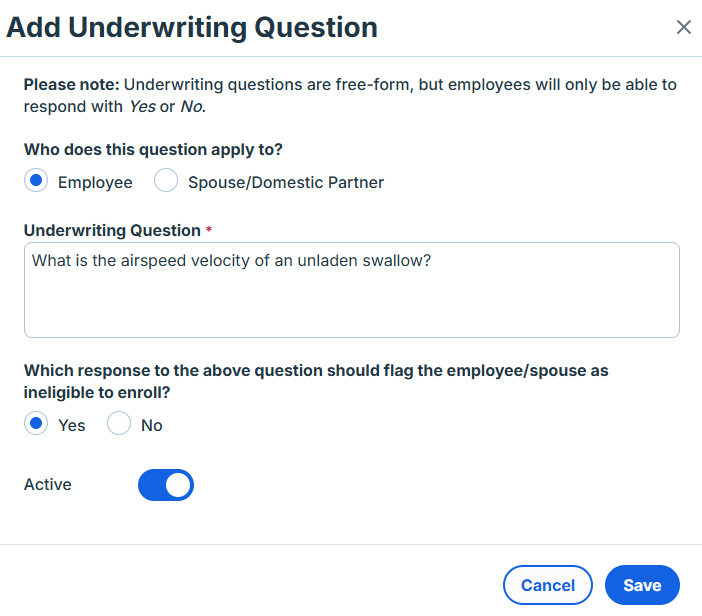Click the "Spouse/Domestic Partner" label text
This screenshot has width=702, height=616.
(x=286, y=183)
